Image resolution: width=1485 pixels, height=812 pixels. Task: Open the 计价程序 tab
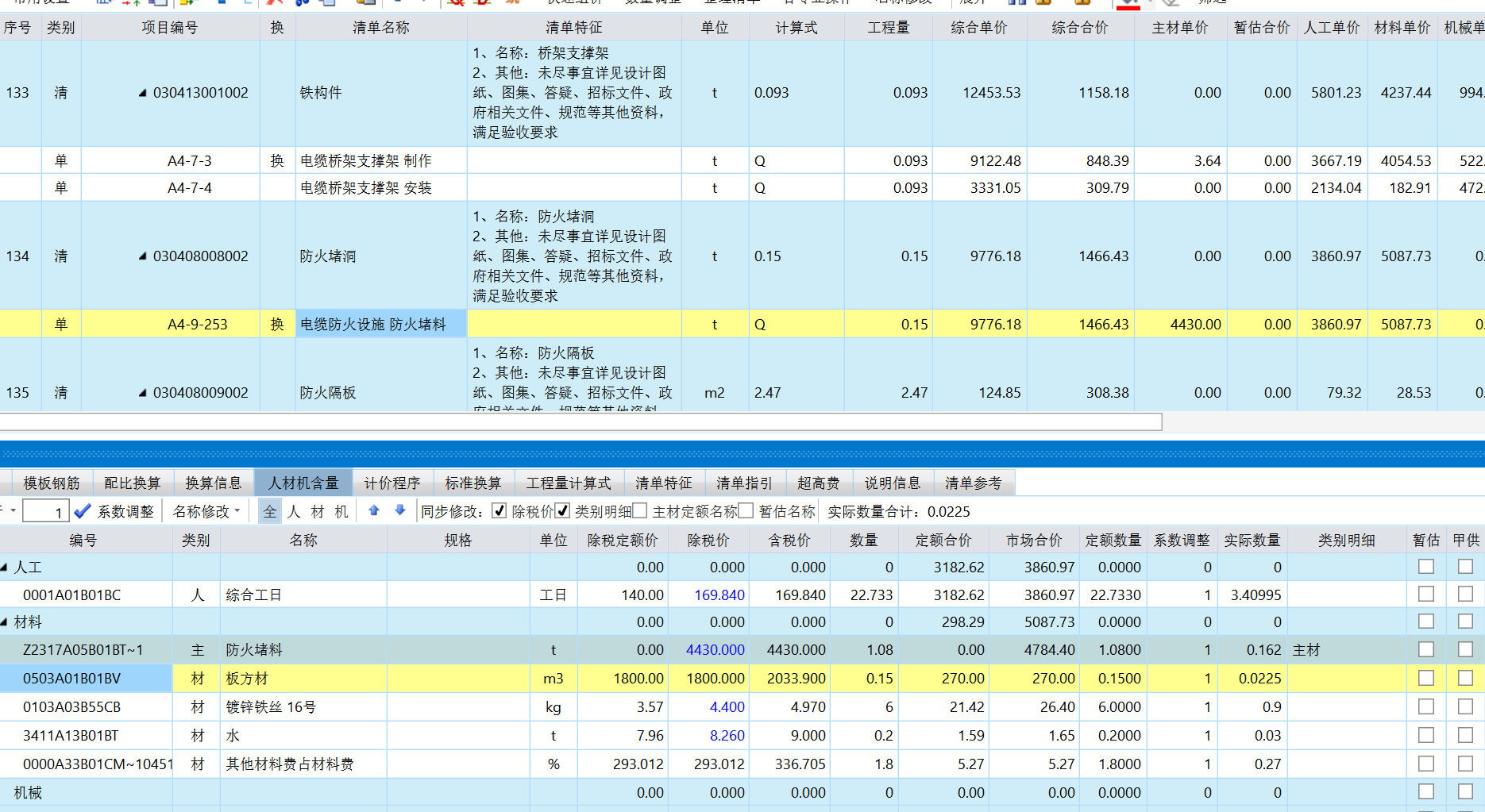pos(392,483)
